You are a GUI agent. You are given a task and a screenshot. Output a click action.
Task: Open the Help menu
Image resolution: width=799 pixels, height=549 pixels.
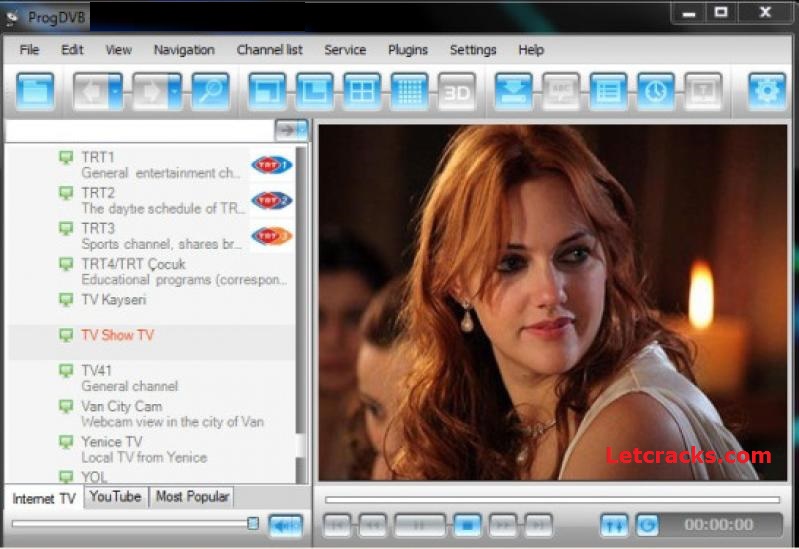(531, 50)
